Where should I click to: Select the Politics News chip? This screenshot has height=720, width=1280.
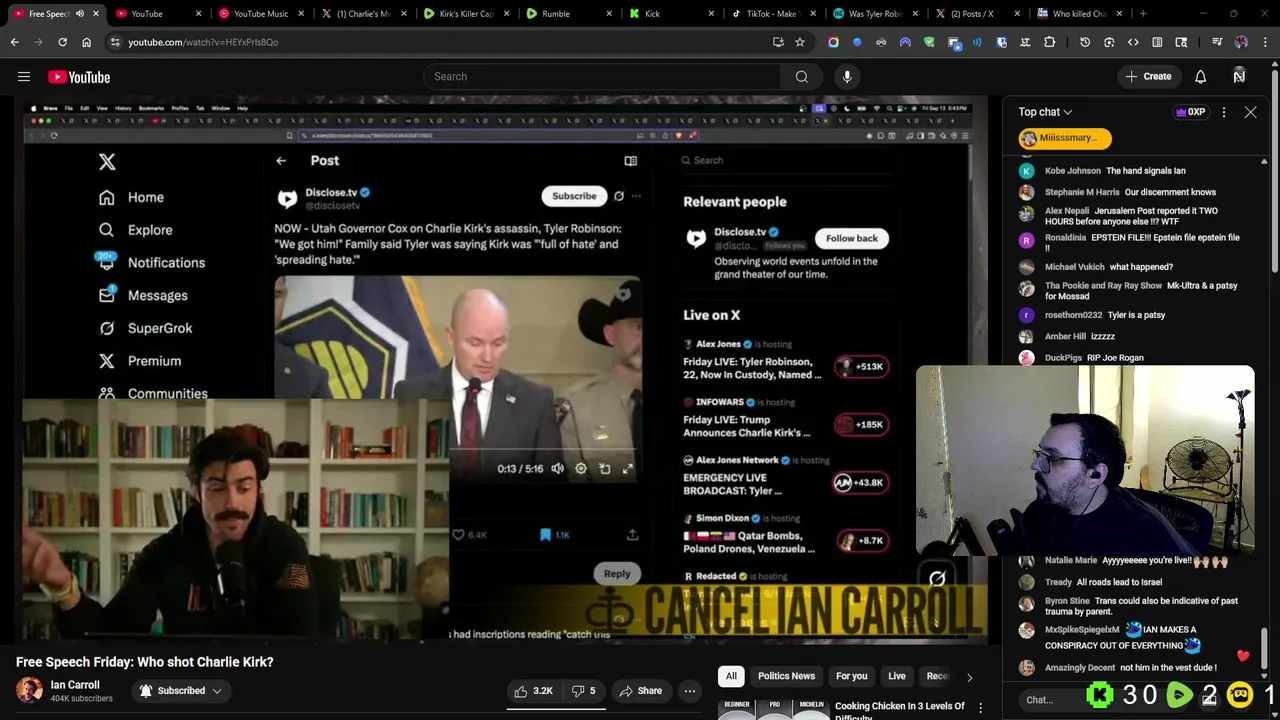coord(786,677)
